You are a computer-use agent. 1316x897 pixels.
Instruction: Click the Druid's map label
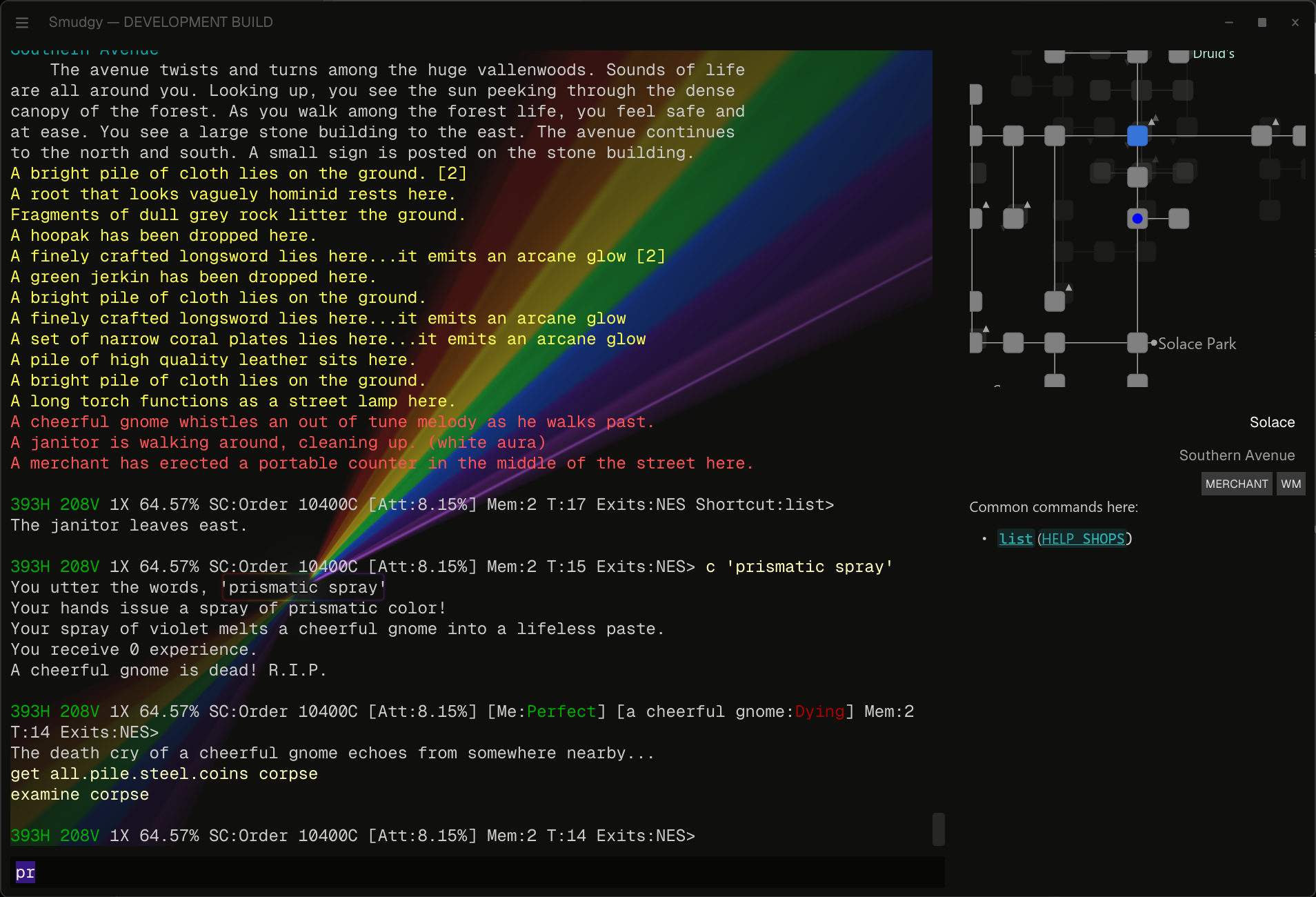pos(1213,54)
